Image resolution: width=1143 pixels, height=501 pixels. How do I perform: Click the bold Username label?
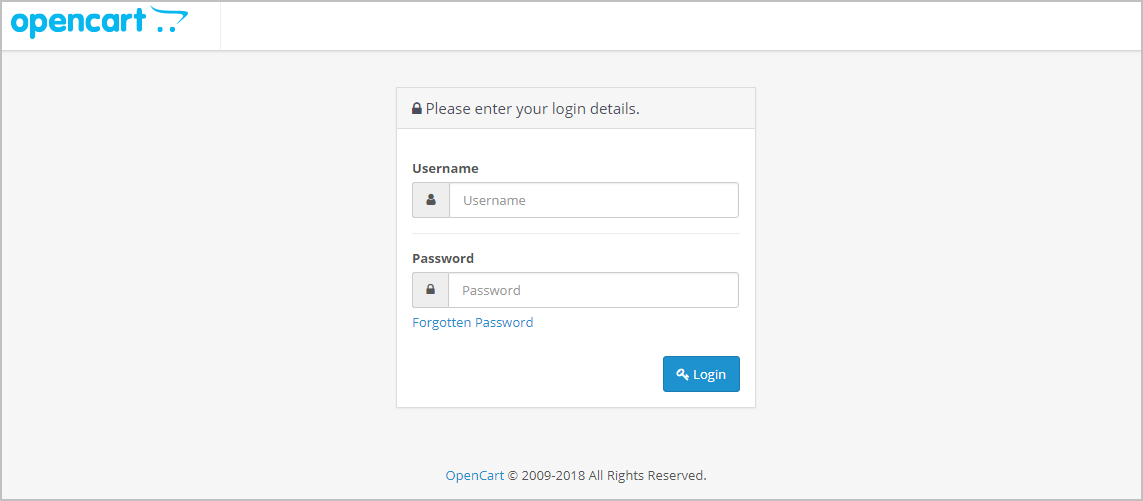(445, 168)
